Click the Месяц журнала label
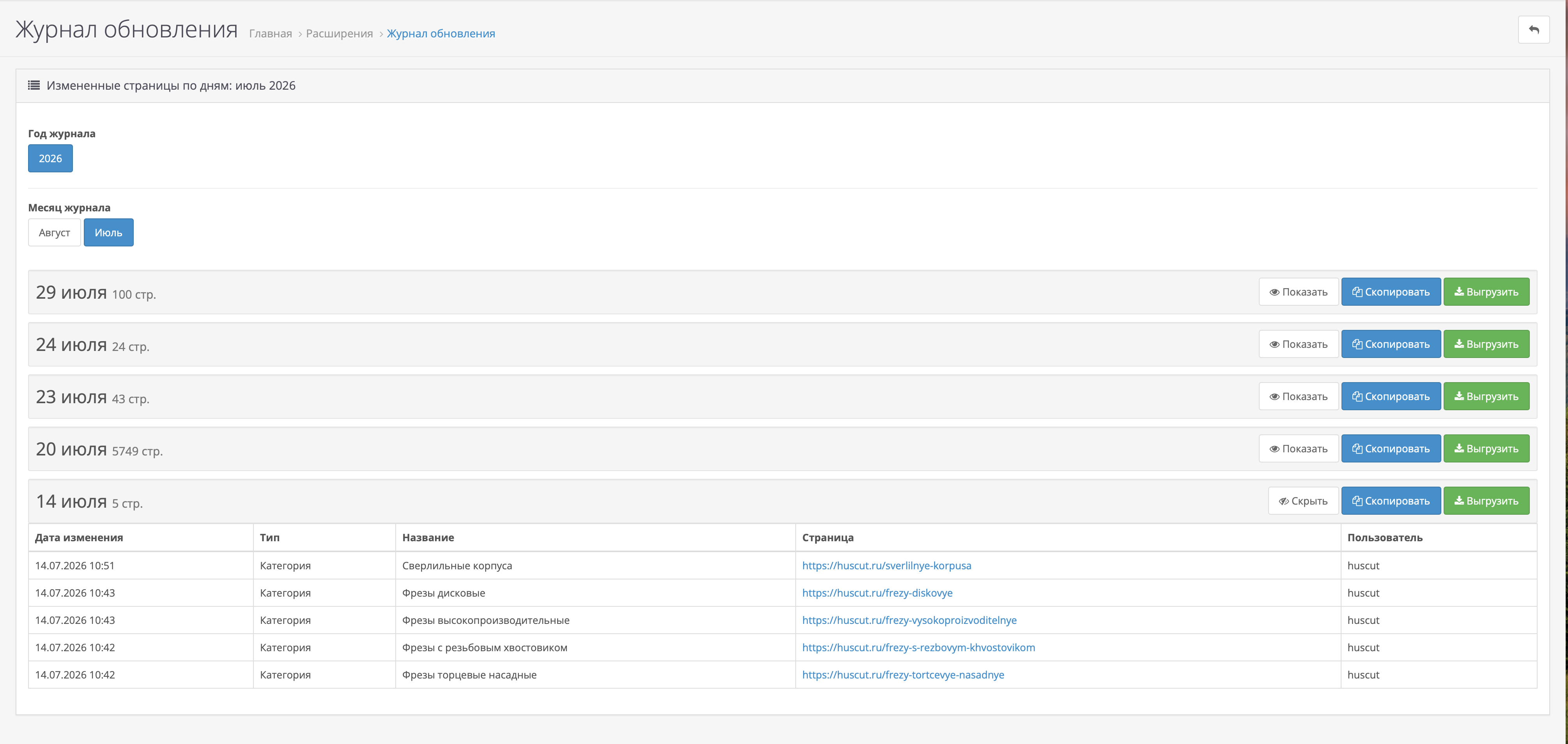The width and height of the screenshot is (1568, 744). [x=69, y=207]
